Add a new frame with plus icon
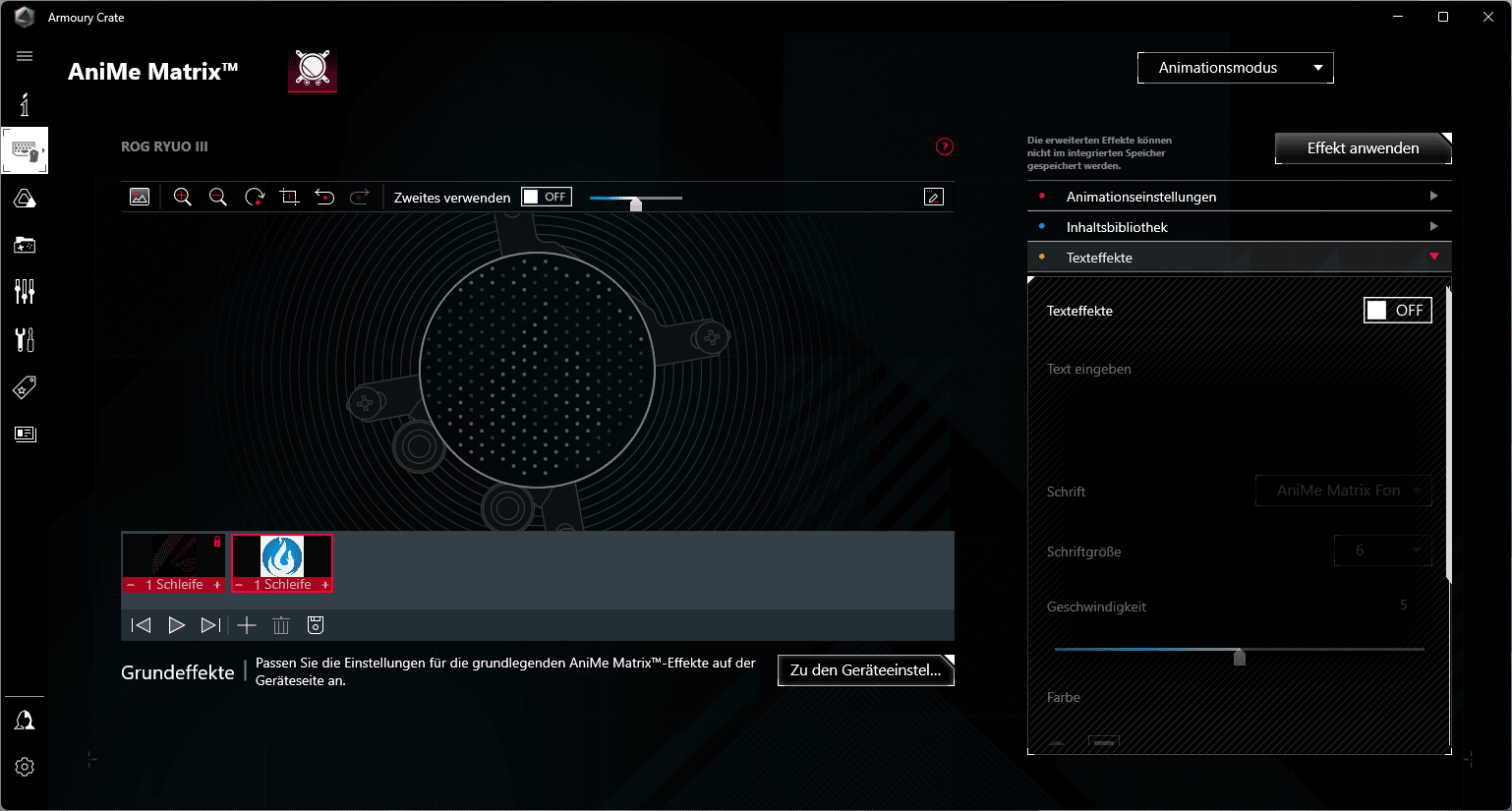Screen dimensions: 1512x811 point(247,625)
